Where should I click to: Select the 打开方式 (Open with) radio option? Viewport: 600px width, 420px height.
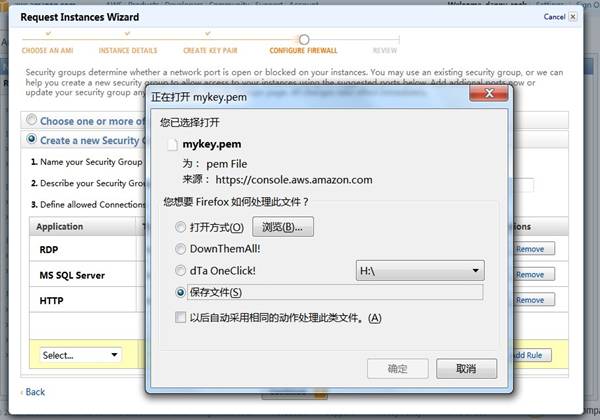tap(180, 227)
